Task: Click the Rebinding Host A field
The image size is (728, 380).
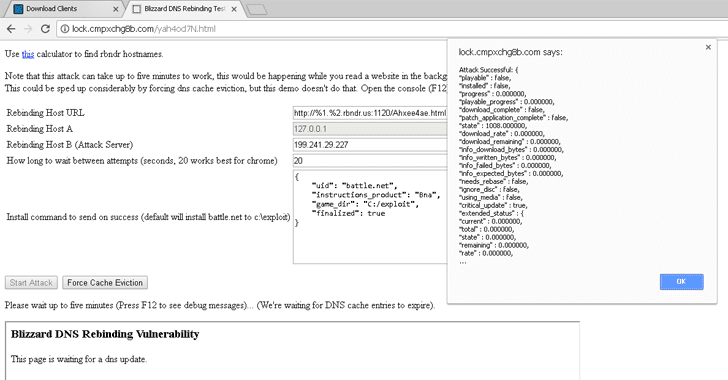Action: (370, 129)
